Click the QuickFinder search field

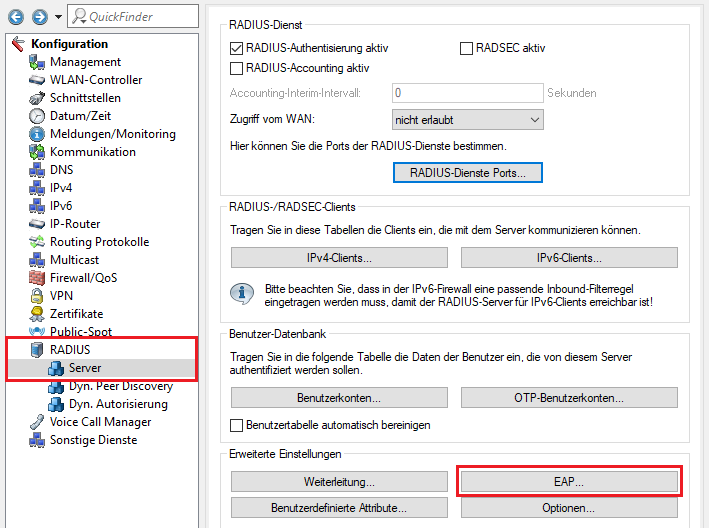[x=133, y=16]
